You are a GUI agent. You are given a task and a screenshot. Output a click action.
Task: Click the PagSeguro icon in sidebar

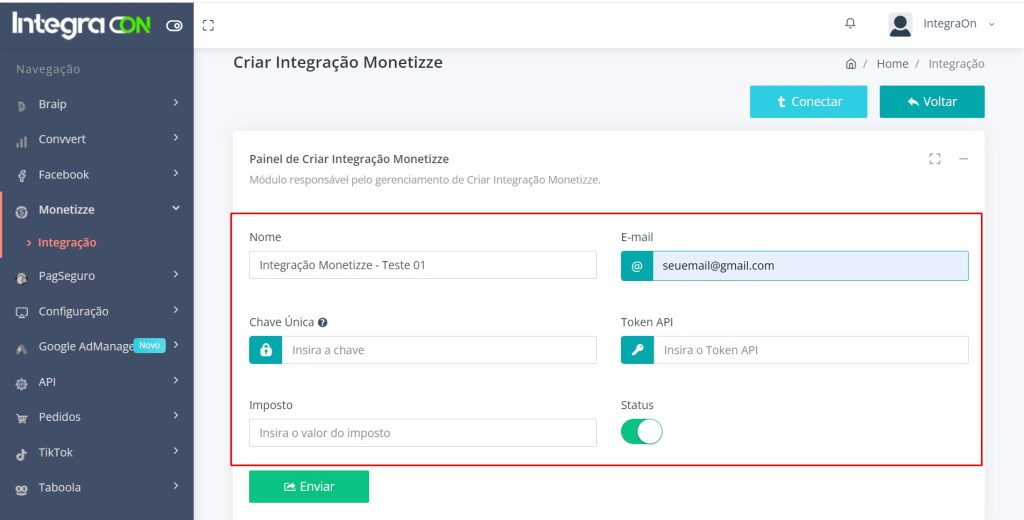click(22, 277)
